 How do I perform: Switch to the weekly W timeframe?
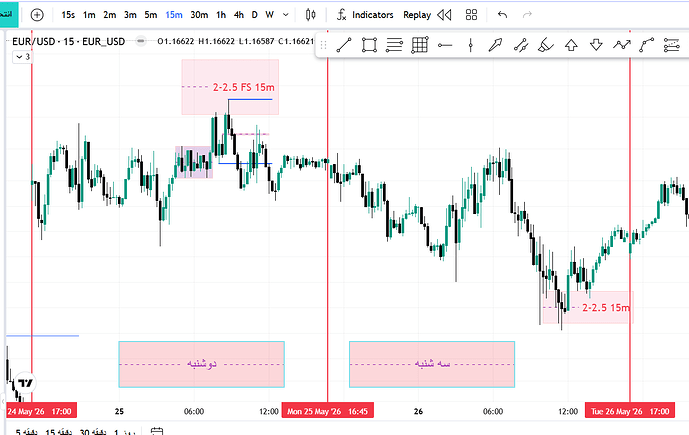tap(270, 15)
